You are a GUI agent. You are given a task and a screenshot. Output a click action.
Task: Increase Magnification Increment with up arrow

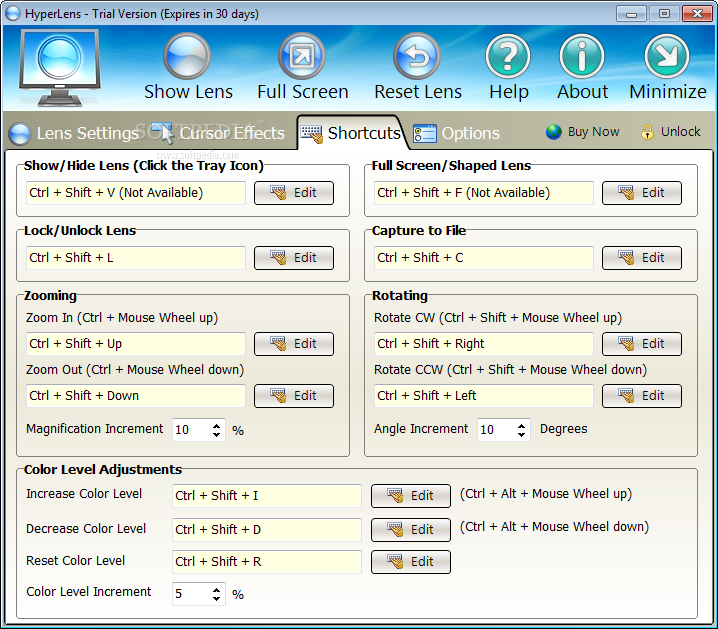click(217, 425)
